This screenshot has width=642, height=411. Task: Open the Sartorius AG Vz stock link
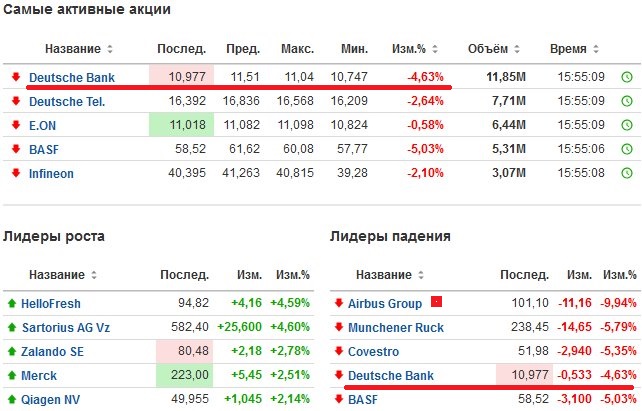(66, 327)
